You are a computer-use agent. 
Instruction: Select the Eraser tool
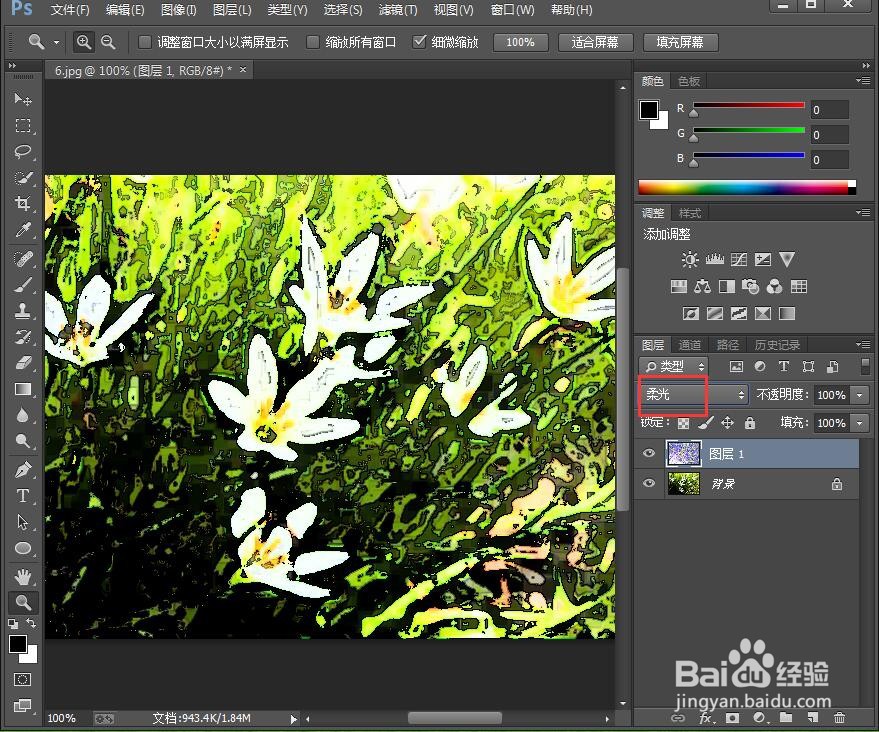click(23, 363)
